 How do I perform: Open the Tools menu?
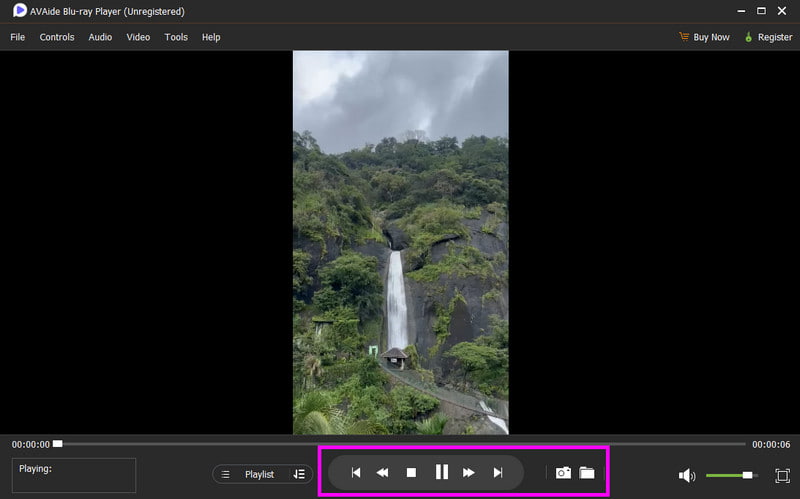point(176,37)
